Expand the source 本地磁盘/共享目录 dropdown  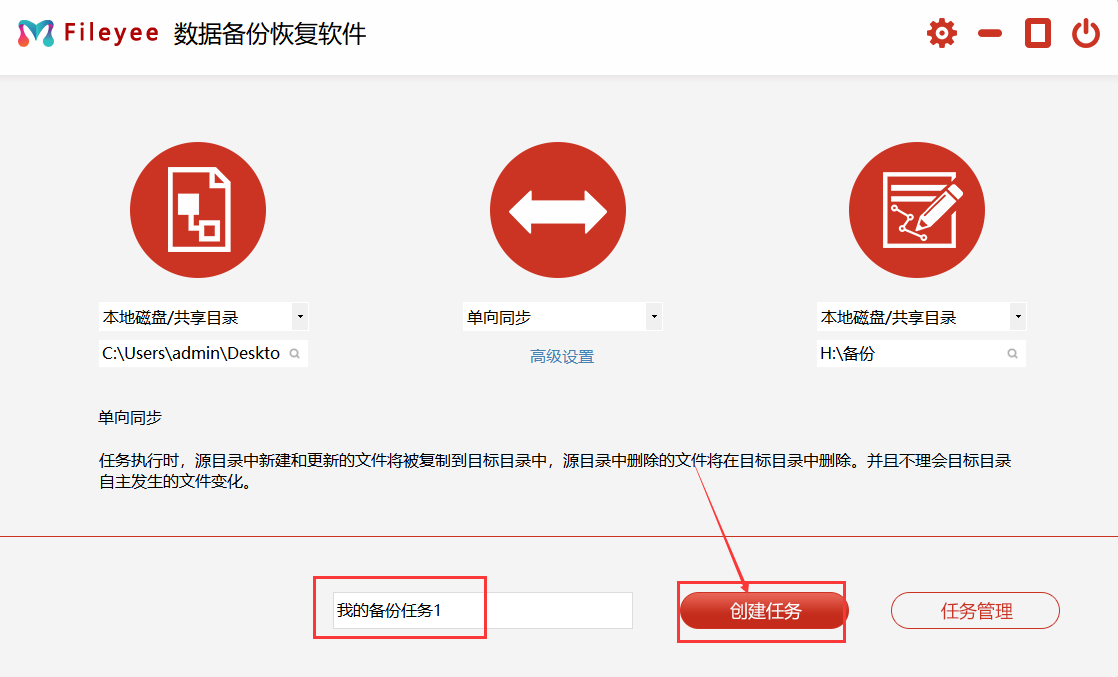(300, 317)
